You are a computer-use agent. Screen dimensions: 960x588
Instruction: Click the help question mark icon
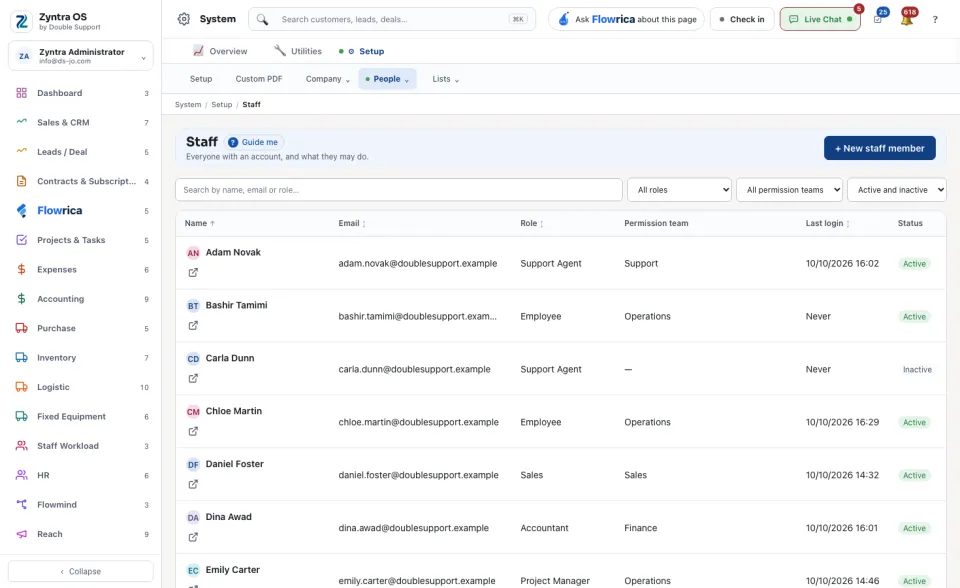(x=935, y=20)
